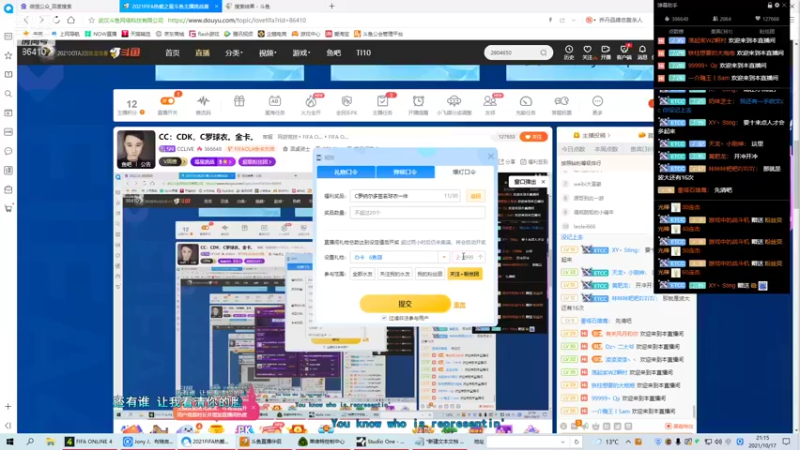Screen dimensions: 800x450
Task: Select the third participation range option
Action: pyautogui.click(x=430, y=274)
